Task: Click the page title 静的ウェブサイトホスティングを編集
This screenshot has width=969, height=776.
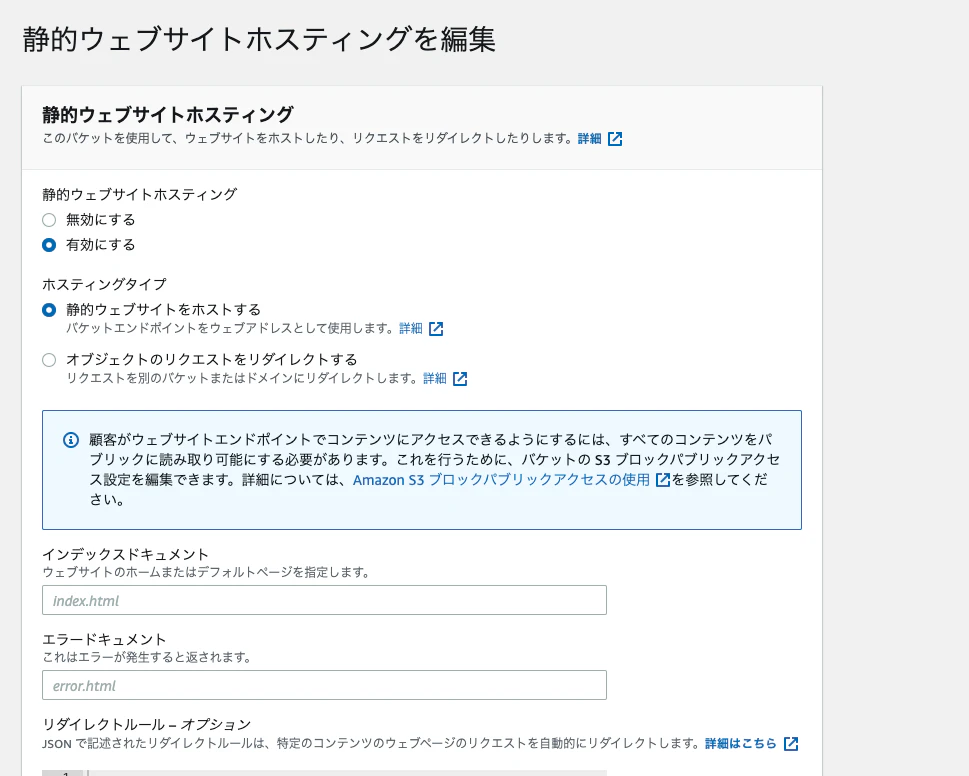Action: tap(259, 40)
